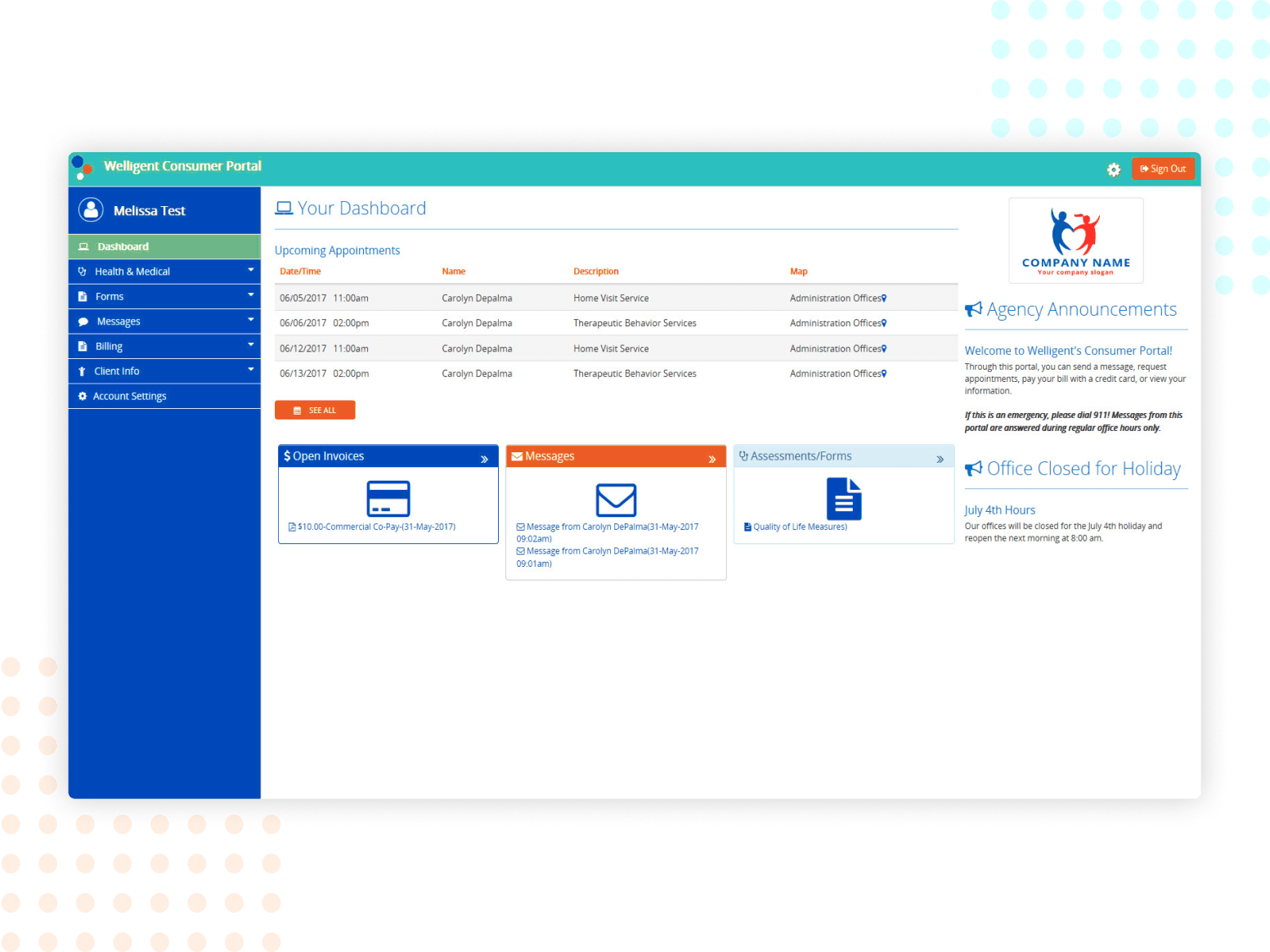This screenshot has height=952, width=1270.
Task: Open Forms sidebar item
Action: 164,297
